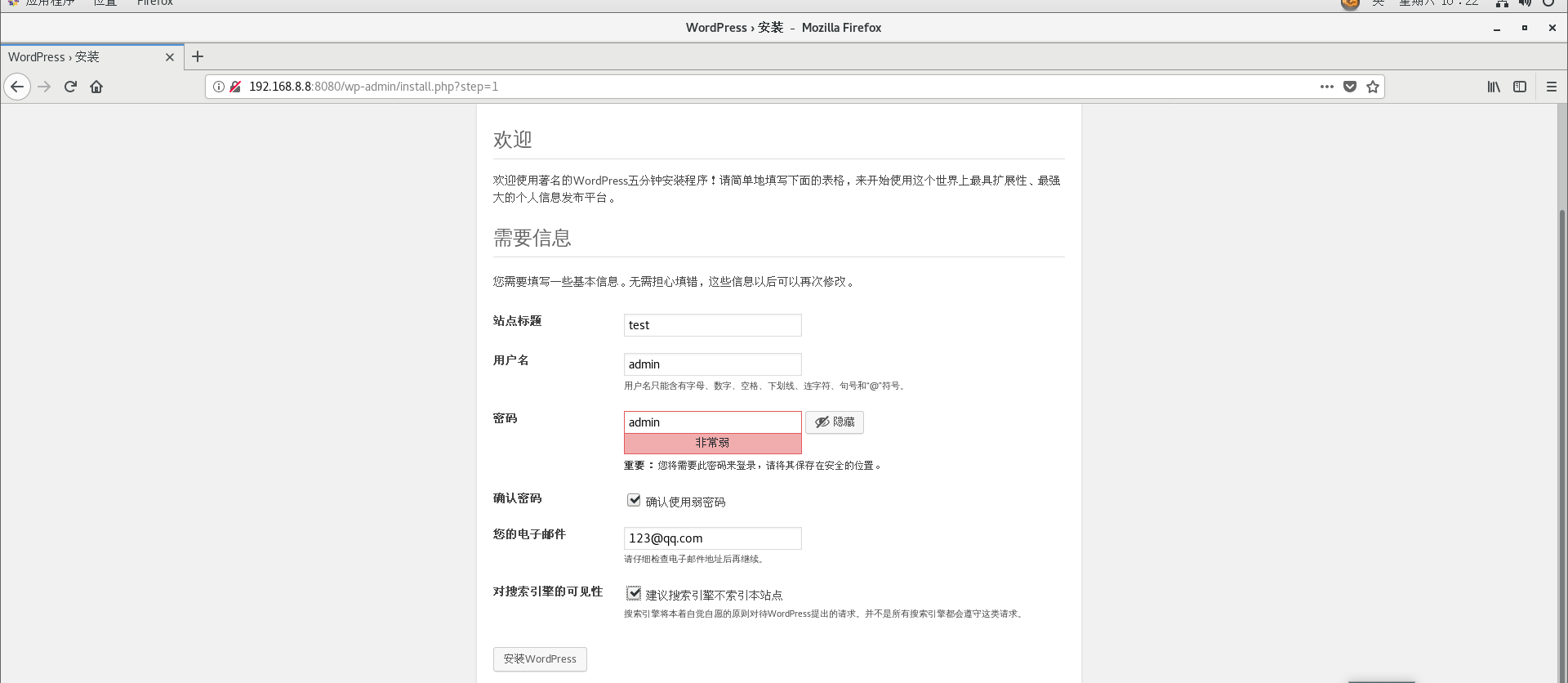The width and height of the screenshot is (1568, 683).
Task: Hide the password with 隐藏 button
Action: tap(835, 422)
